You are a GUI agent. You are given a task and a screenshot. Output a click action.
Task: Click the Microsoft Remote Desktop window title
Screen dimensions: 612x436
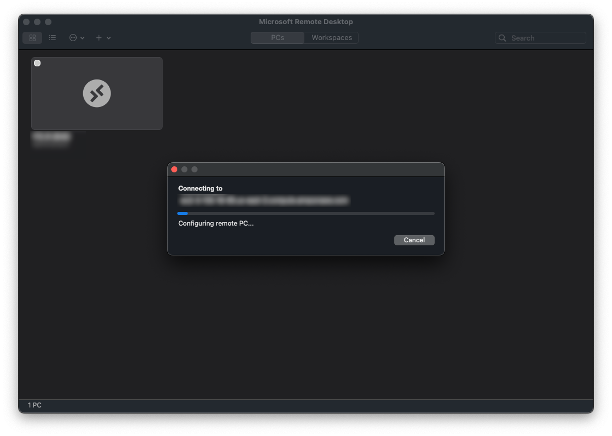coord(306,21)
